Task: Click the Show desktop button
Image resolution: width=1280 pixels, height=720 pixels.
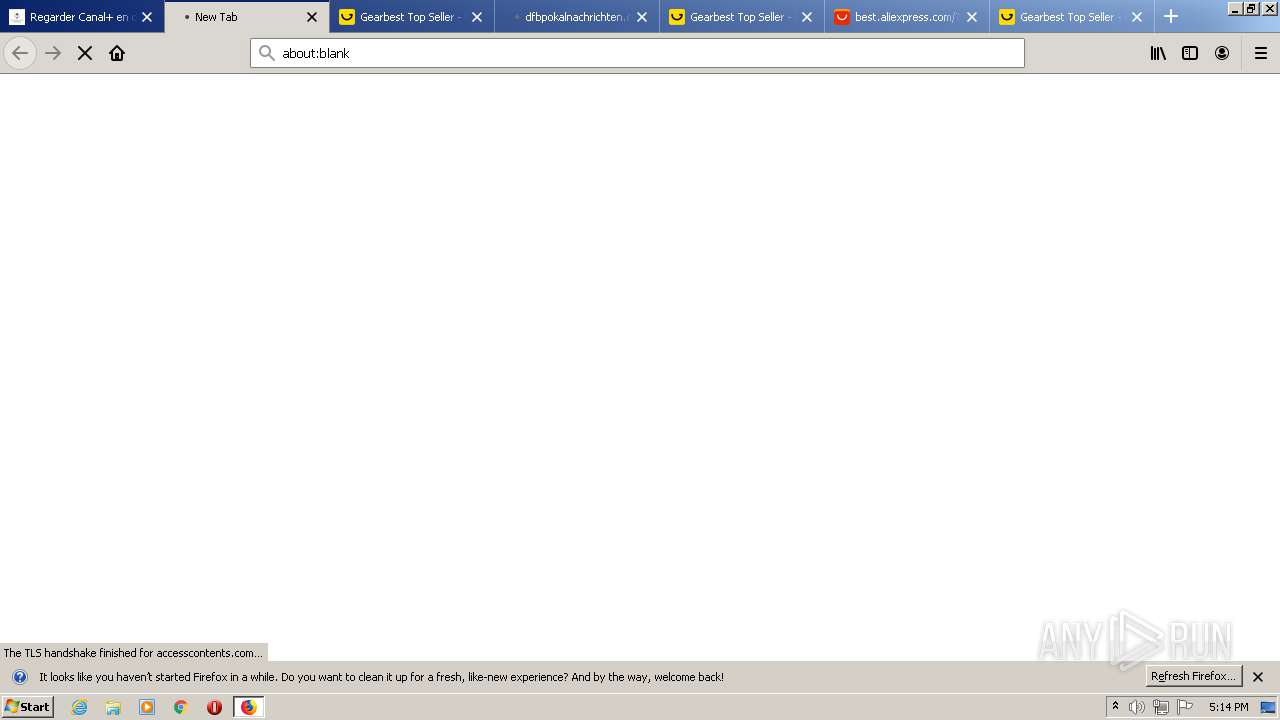Action: (1269, 707)
